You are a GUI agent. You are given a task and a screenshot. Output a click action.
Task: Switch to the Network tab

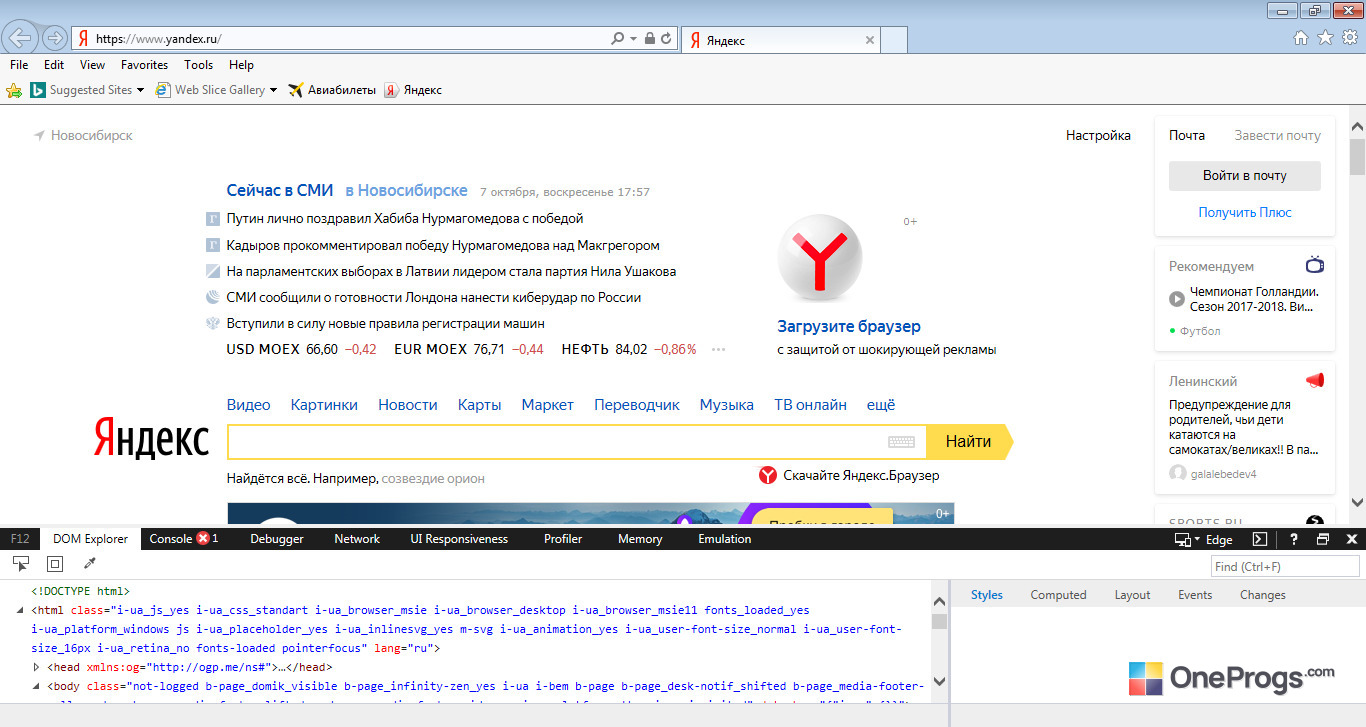[x=357, y=539]
